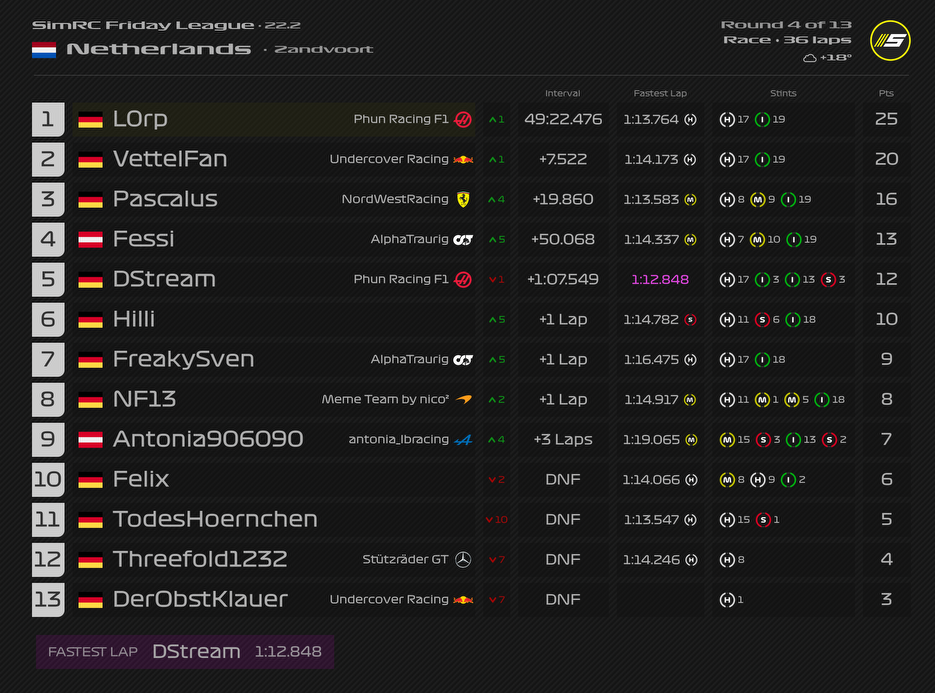Click the Austrian flag beside Fessi
The image size is (935, 693).
tap(91, 239)
